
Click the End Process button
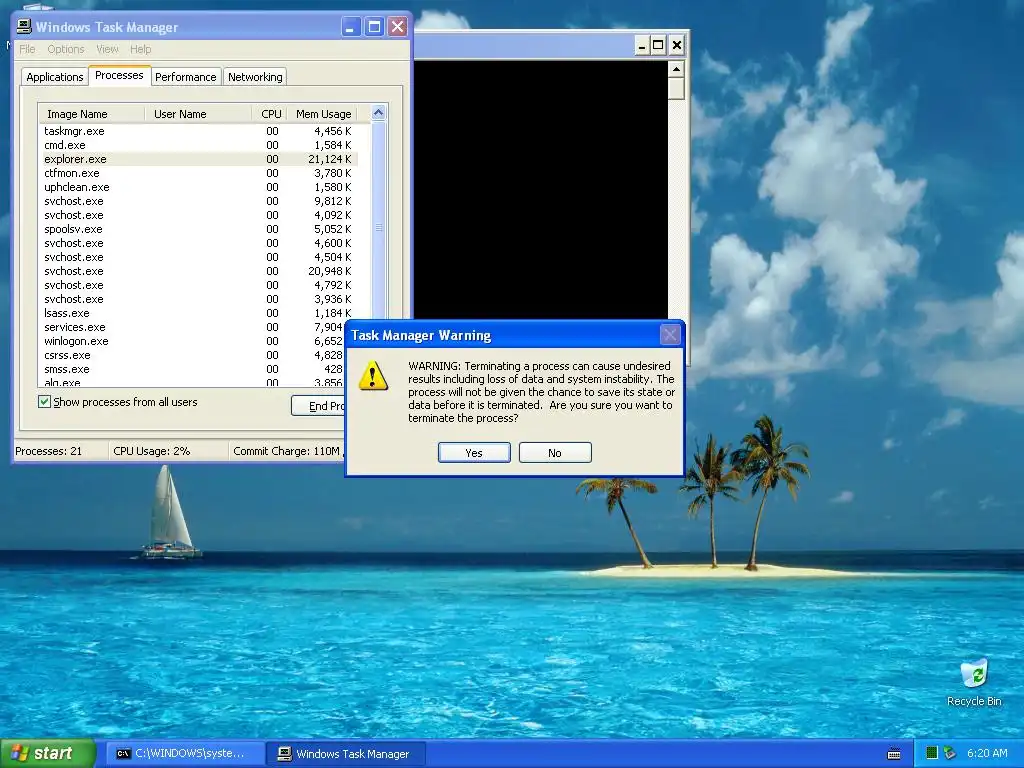tap(318, 406)
